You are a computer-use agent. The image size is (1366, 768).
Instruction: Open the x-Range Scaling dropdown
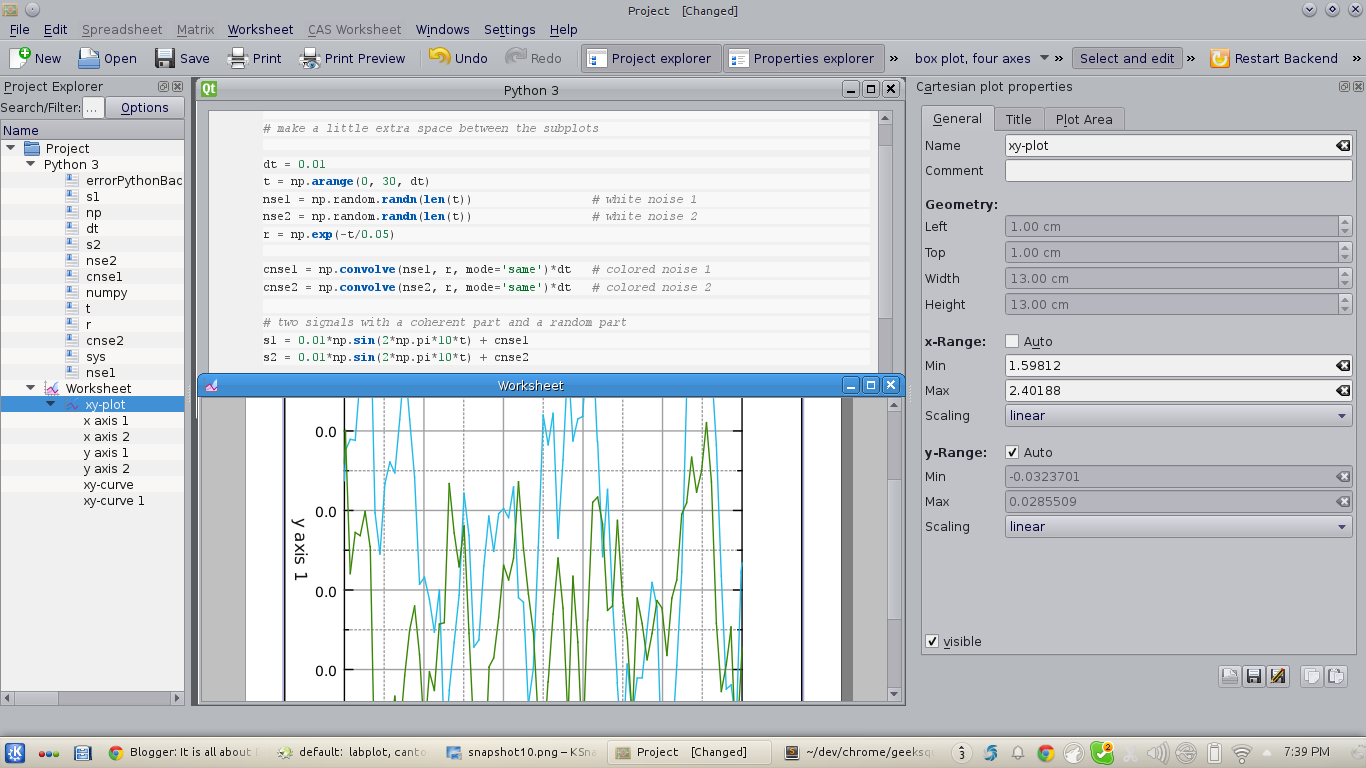click(x=1178, y=415)
